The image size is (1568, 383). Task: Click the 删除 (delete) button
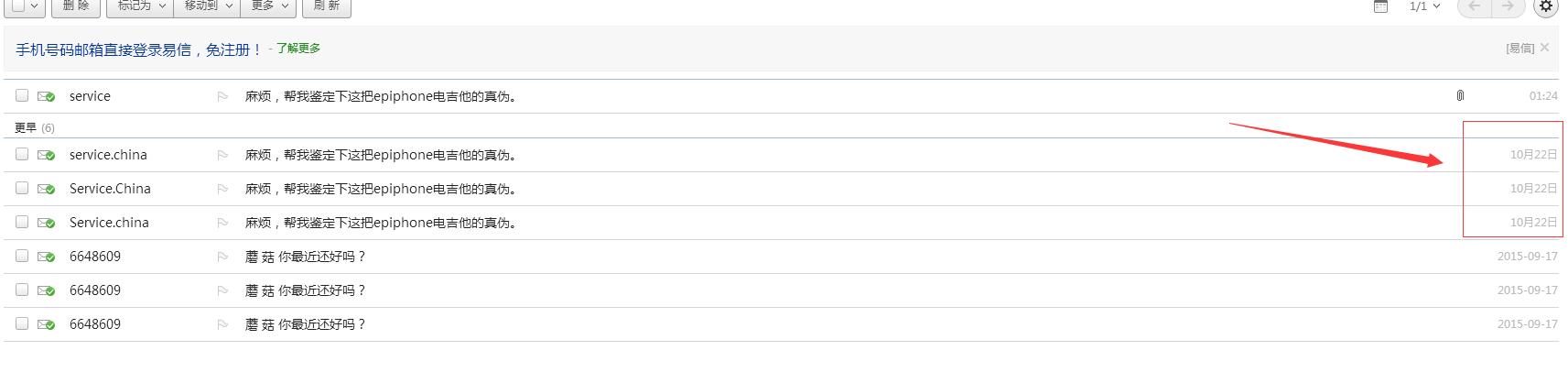(x=76, y=6)
